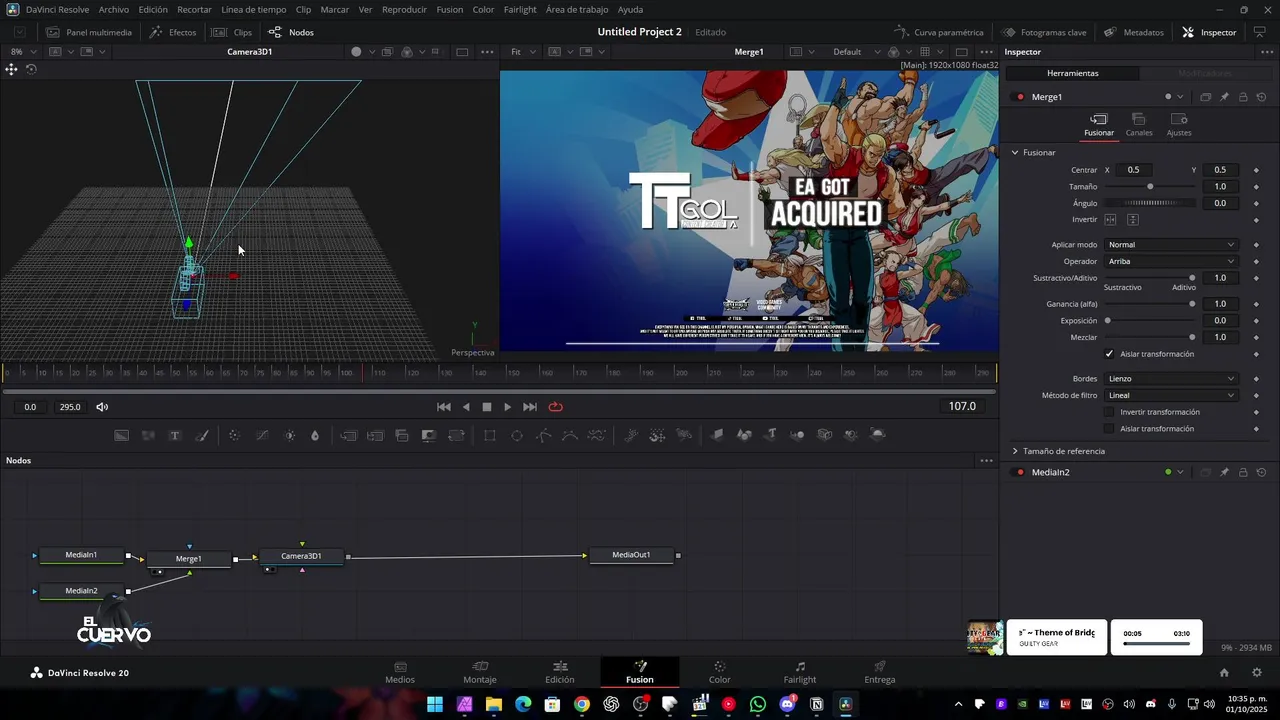Open the Archivo menu
The width and height of the screenshot is (1280, 720).
(x=113, y=9)
